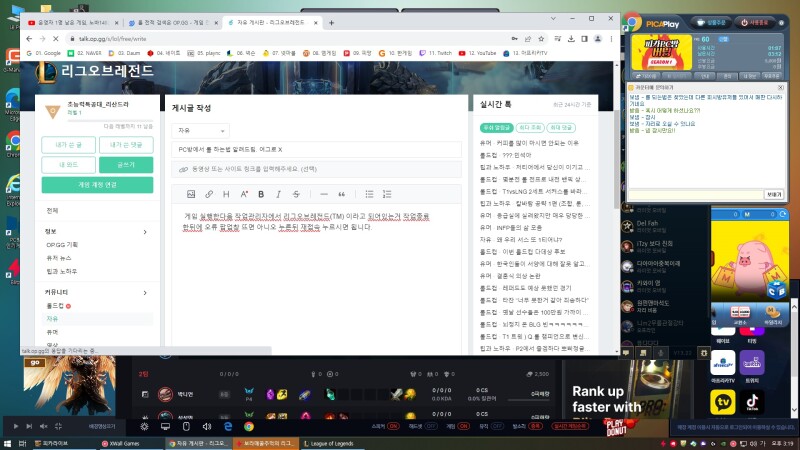The image size is (800, 450).
Task: Switch to the 유머 board in sidebar
Action: coord(52,331)
